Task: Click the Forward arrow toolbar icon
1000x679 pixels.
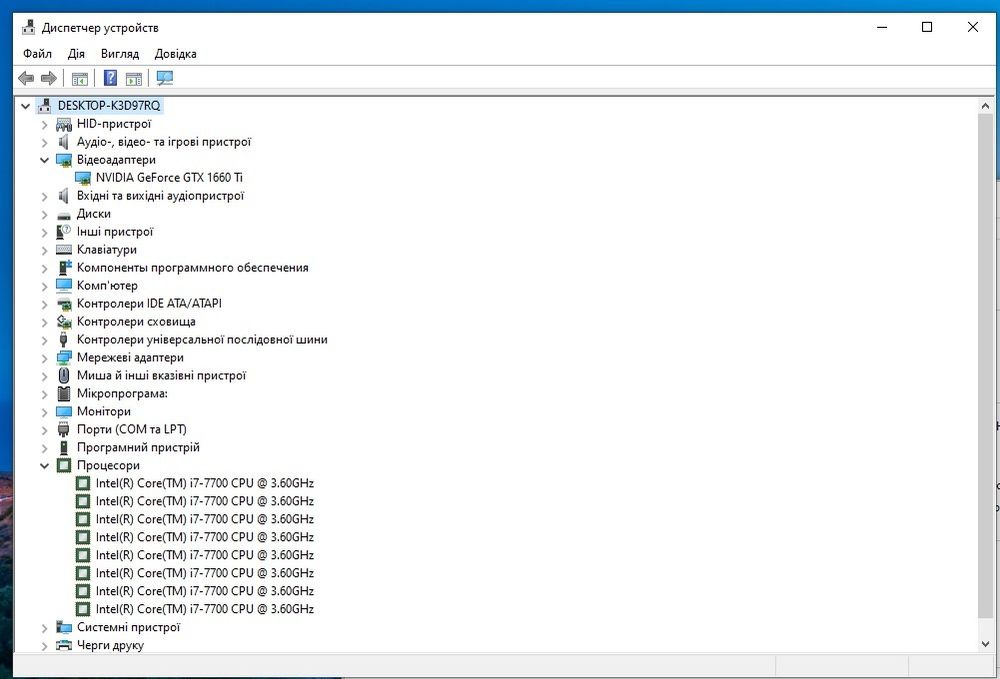Action: click(x=48, y=78)
